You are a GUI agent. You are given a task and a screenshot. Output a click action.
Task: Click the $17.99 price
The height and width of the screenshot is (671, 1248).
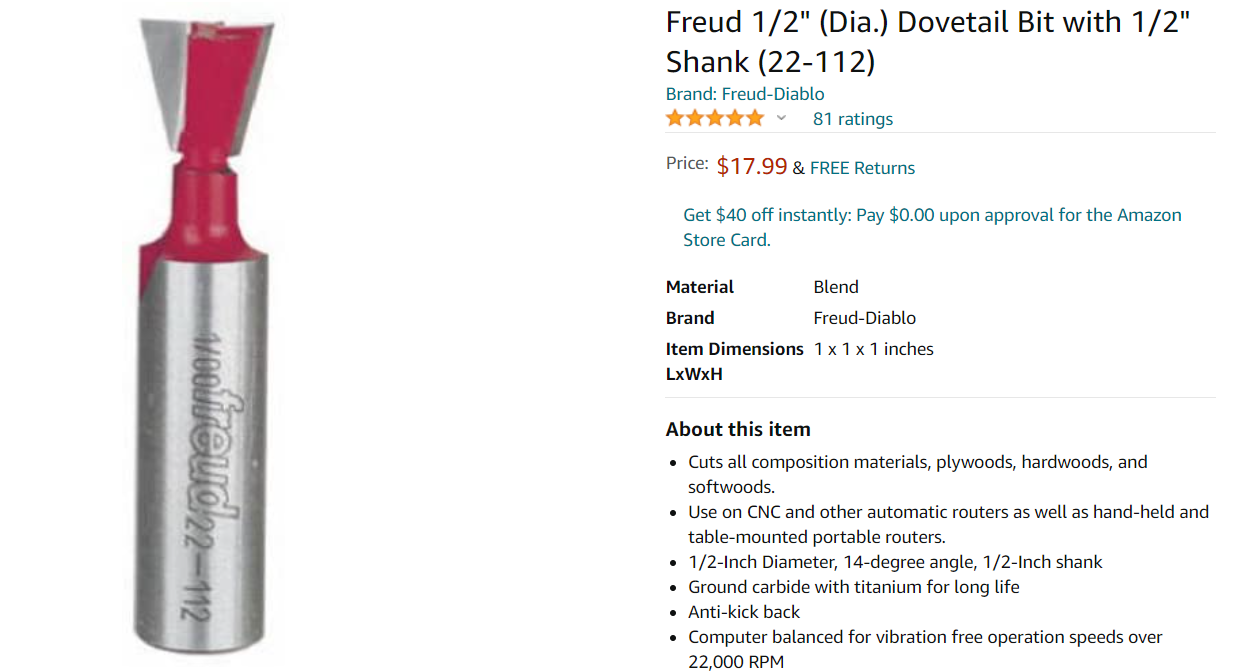click(752, 166)
